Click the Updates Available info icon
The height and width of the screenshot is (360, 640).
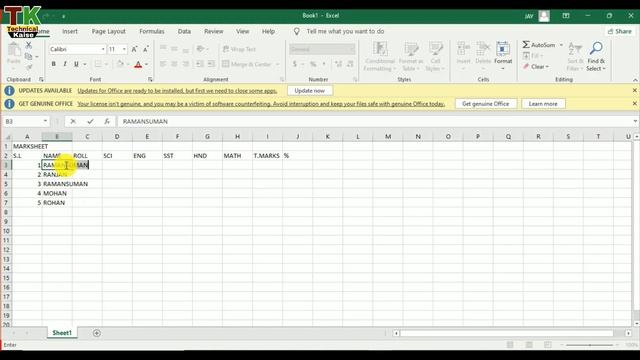(9, 91)
